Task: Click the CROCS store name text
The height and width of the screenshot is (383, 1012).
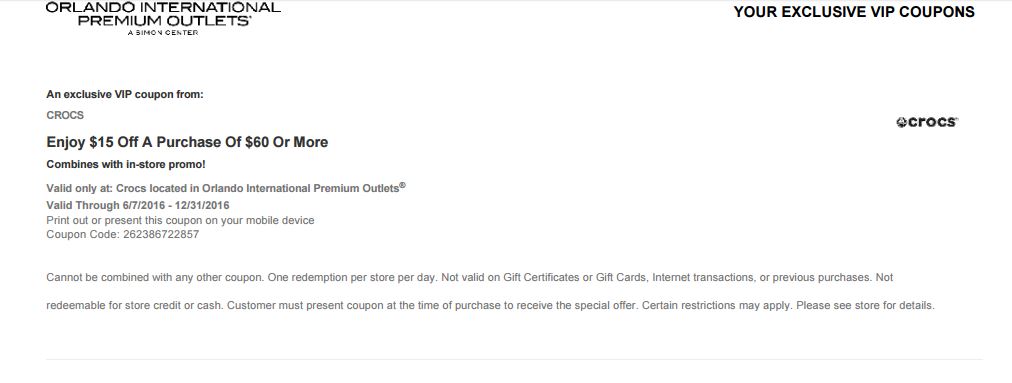Action: 65,116
